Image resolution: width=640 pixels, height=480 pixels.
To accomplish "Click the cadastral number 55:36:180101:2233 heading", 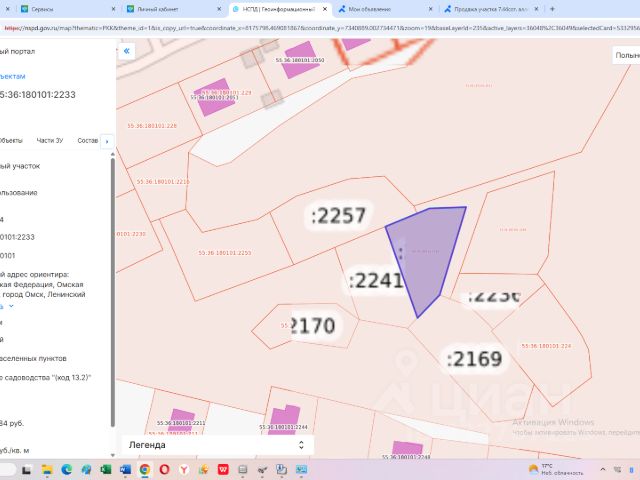I will (38, 95).
